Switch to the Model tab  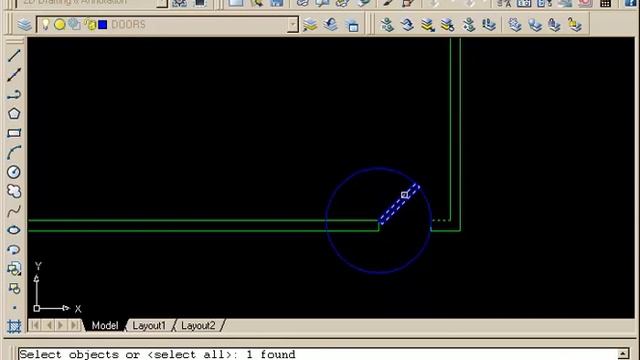(105, 326)
